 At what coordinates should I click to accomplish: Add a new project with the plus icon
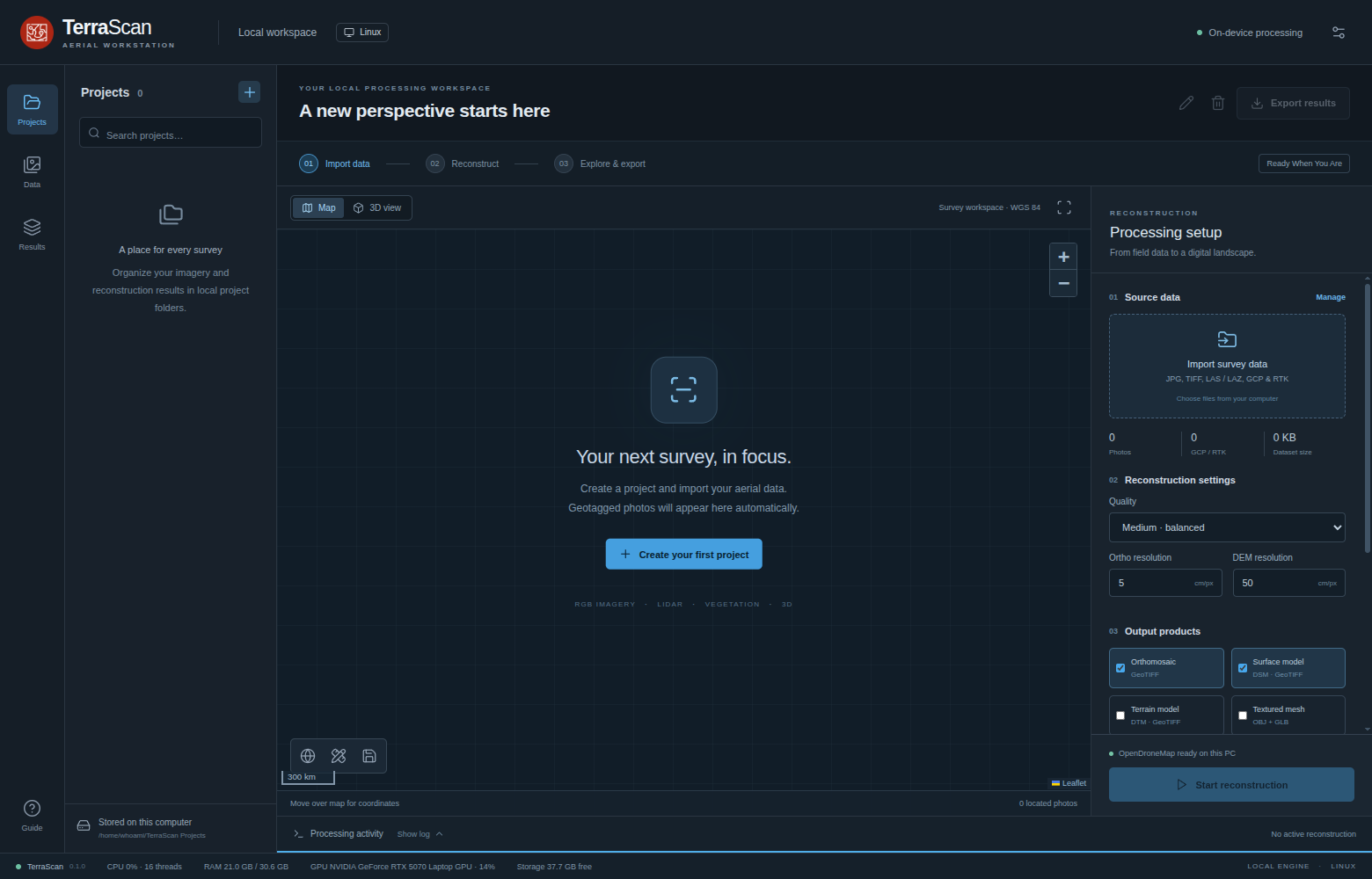point(250,92)
